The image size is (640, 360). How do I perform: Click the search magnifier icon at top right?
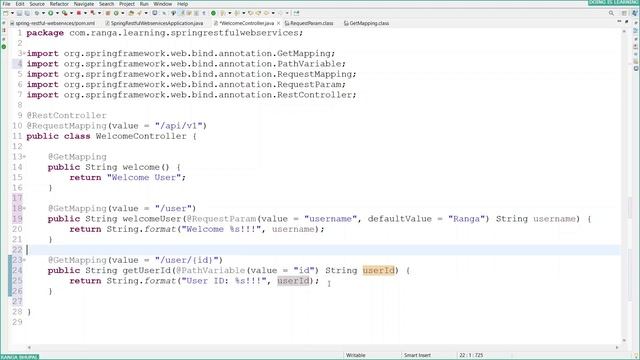tap(611, 13)
